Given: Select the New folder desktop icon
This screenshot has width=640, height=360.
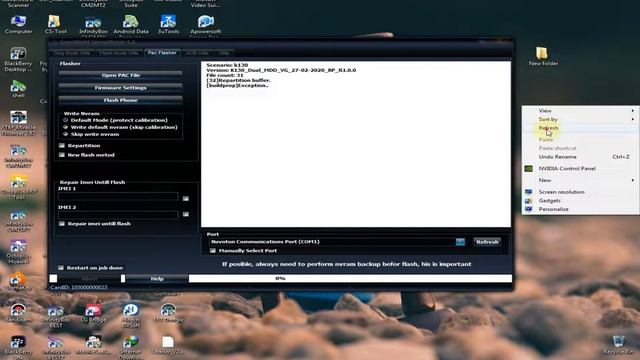Looking at the screenshot, I should (543, 56).
